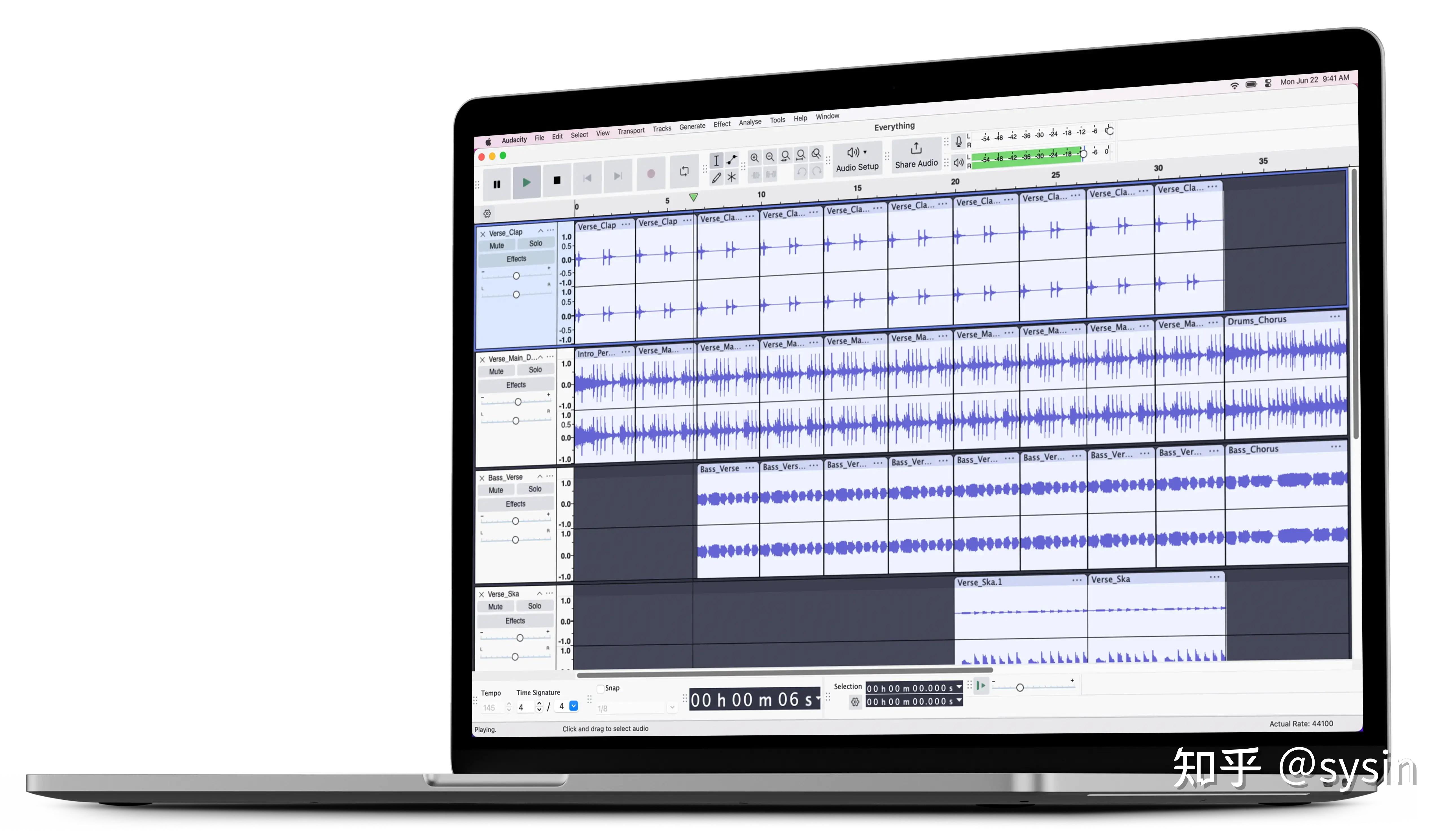
Task: Open the Effect menu
Action: point(721,123)
